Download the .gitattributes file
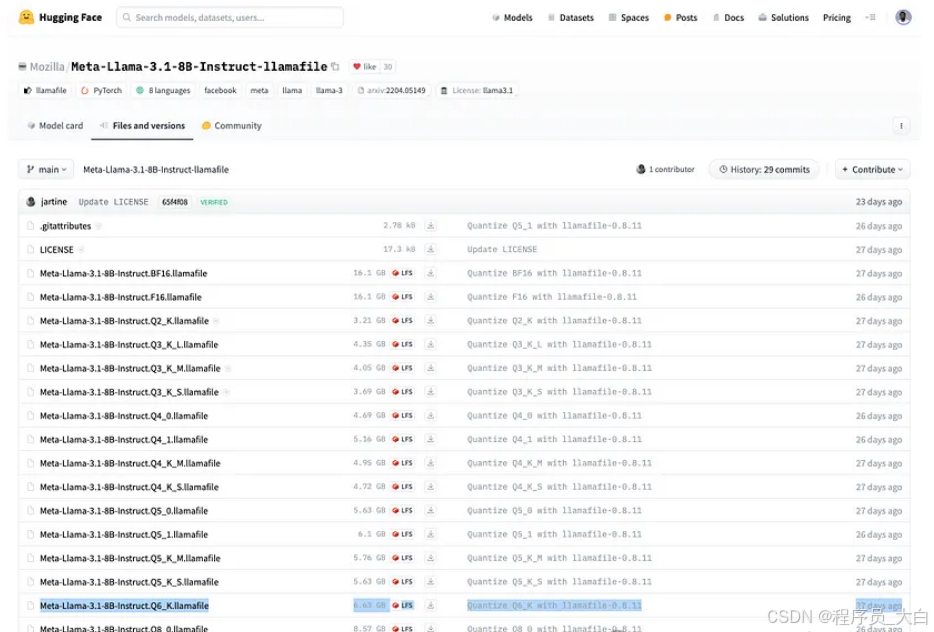The width and height of the screenshot is (934, 632). pyautogui.click(x=430, y=226)
